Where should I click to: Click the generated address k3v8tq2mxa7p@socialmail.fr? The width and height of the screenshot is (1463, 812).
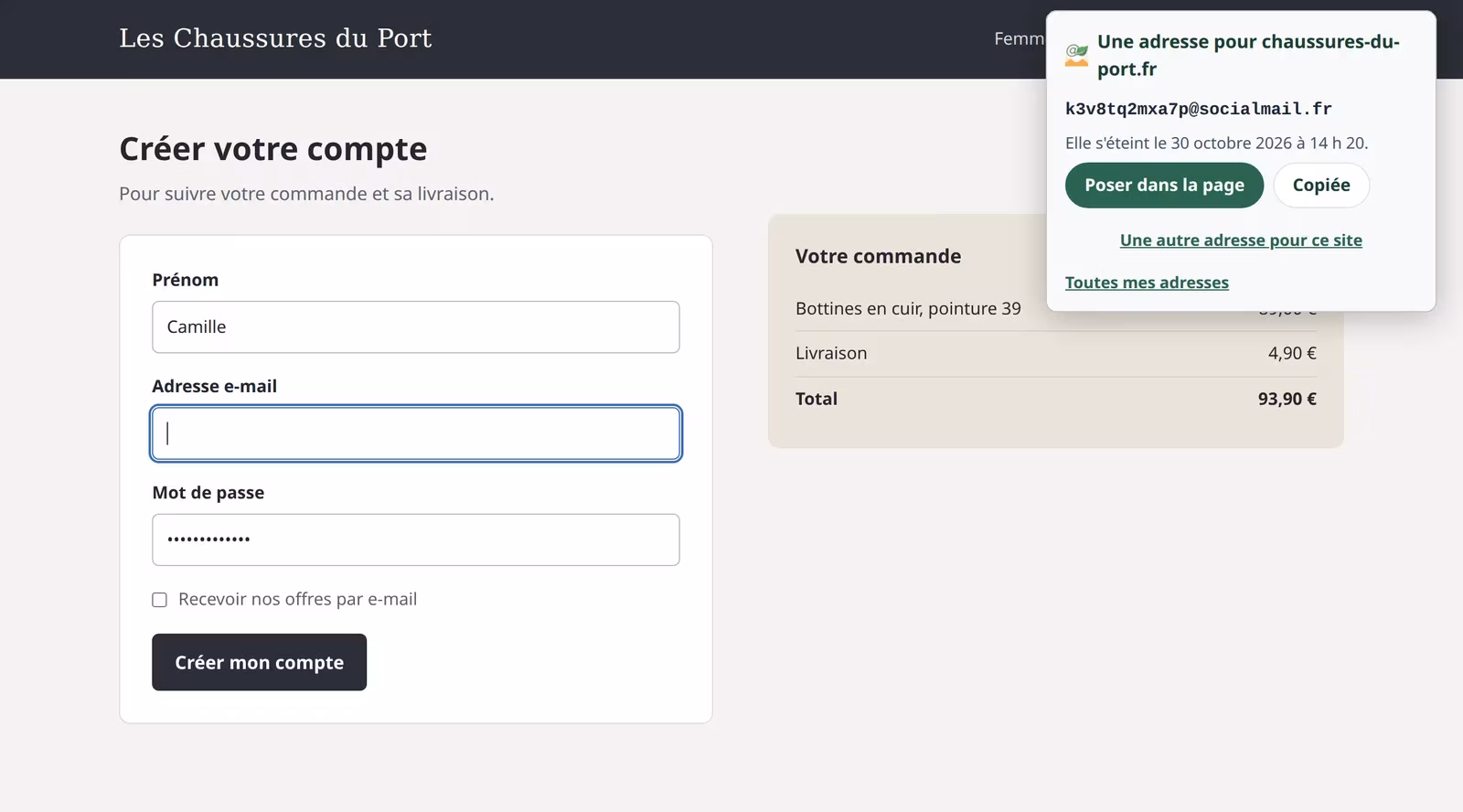click(x=1198, y=109)
